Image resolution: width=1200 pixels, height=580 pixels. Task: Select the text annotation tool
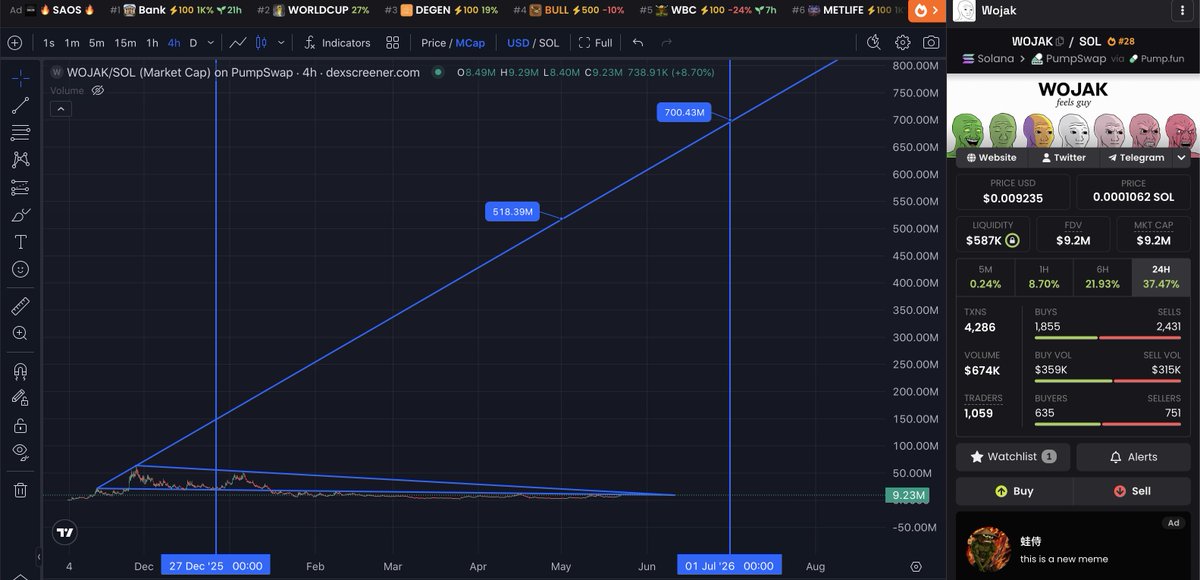tap(20, 242)
